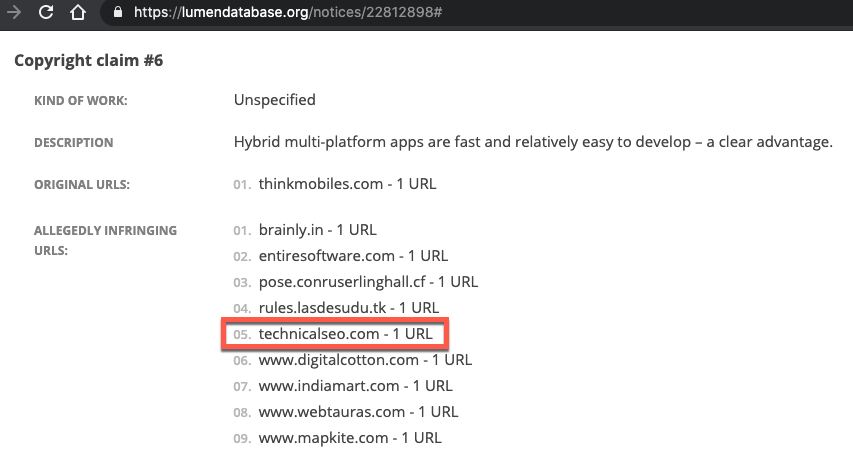Viewport: 853px width, 466px height.
Task: Go to the browser home icon
Action: [x=78, y=12]
